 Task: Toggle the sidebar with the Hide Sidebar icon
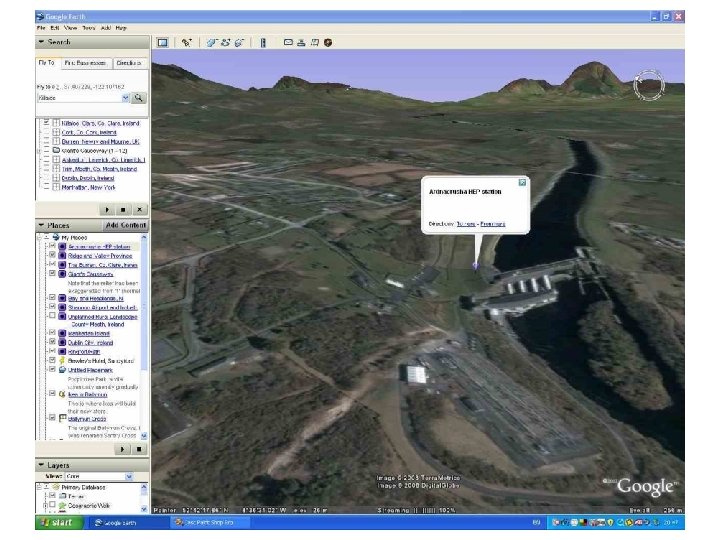(x=163, y=43)
